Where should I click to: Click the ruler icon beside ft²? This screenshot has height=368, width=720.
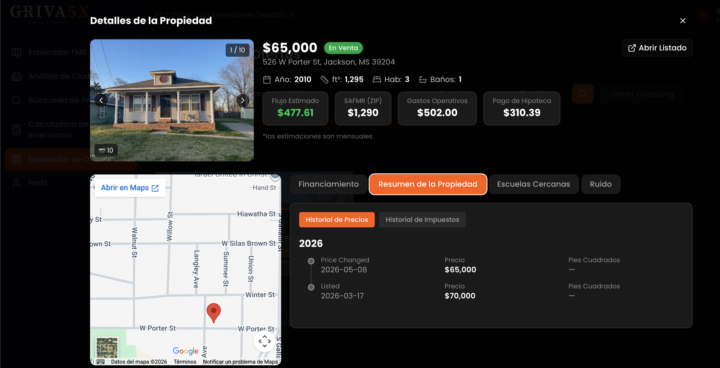coord(324,79)
